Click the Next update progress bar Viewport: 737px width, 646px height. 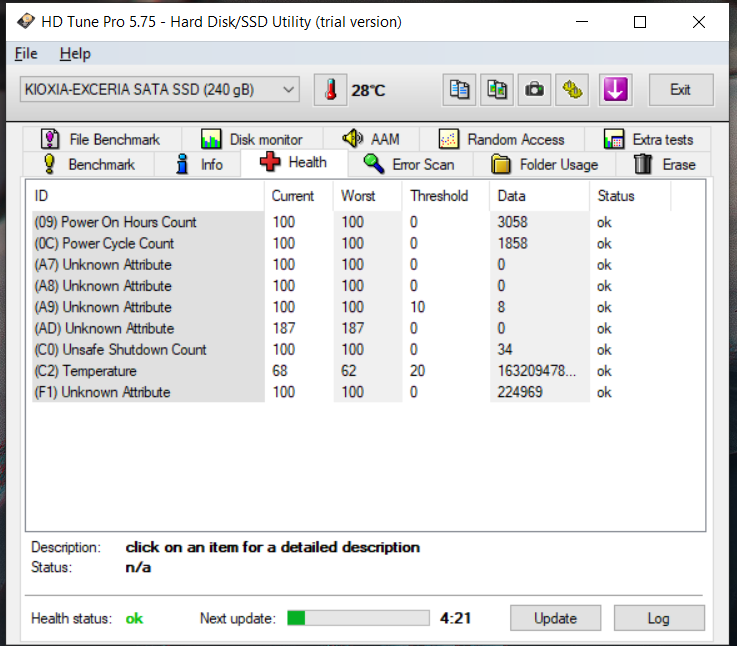[358, 618]
